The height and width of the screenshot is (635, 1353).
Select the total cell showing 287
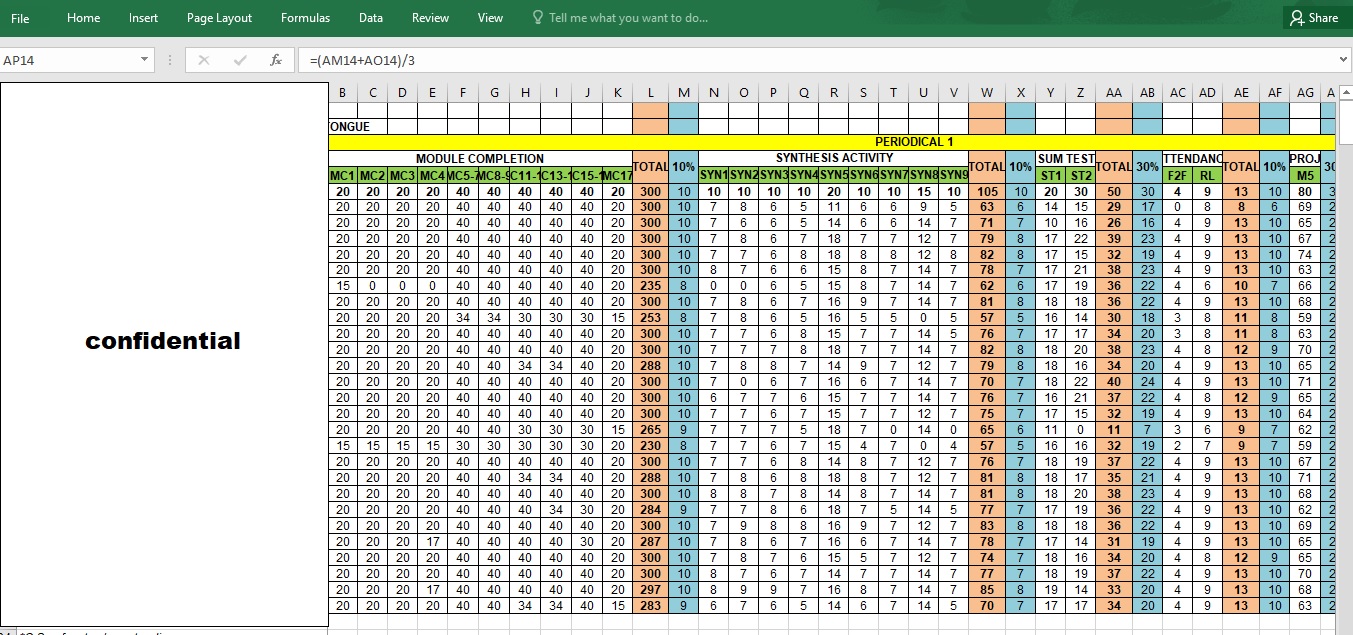pos(650,541)
